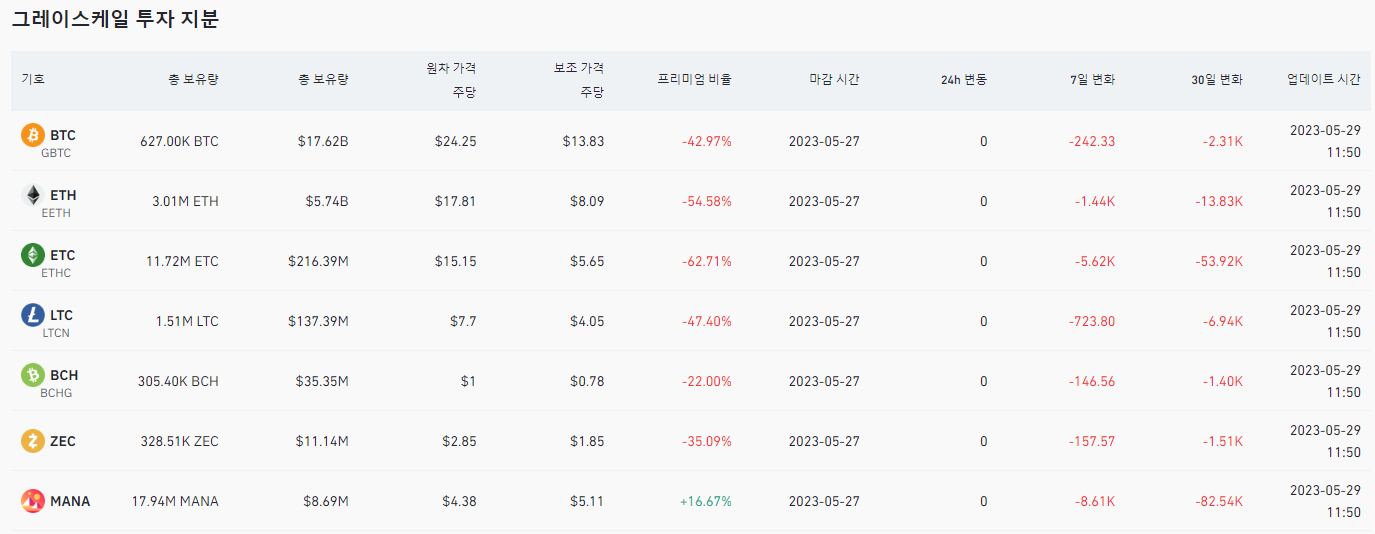Sort by 기호 column header
Screen dimensions: 1375x534
pos(33,79)
